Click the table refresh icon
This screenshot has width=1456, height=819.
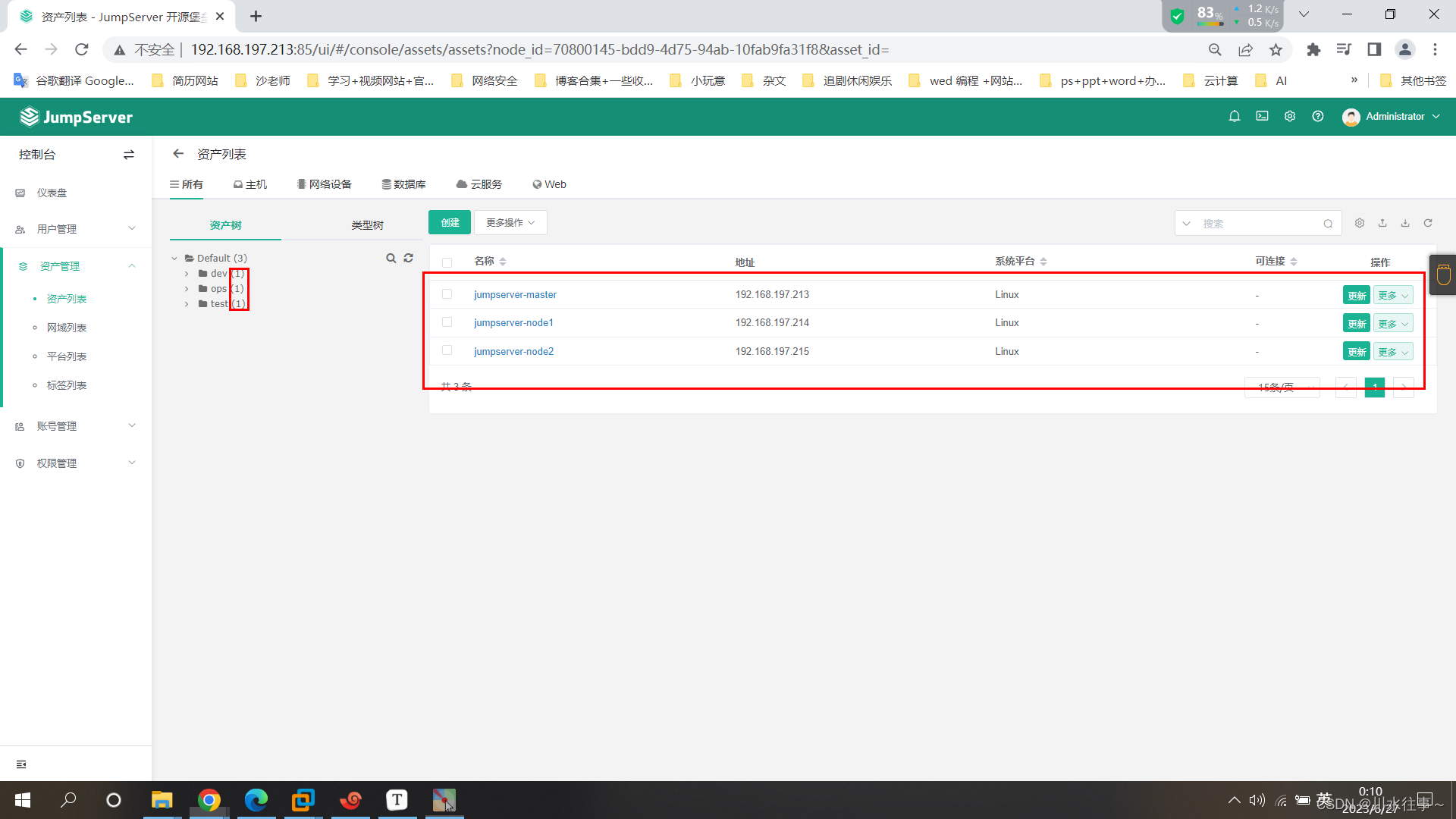pos(1428,223)
